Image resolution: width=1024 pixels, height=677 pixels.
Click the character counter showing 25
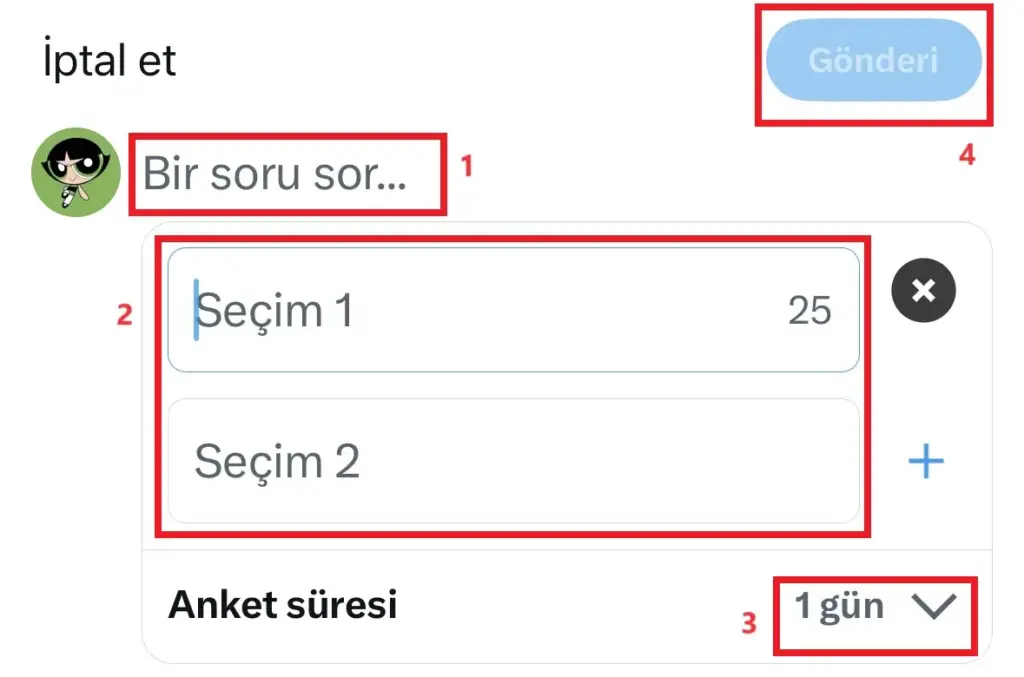(x=809, y=311)
